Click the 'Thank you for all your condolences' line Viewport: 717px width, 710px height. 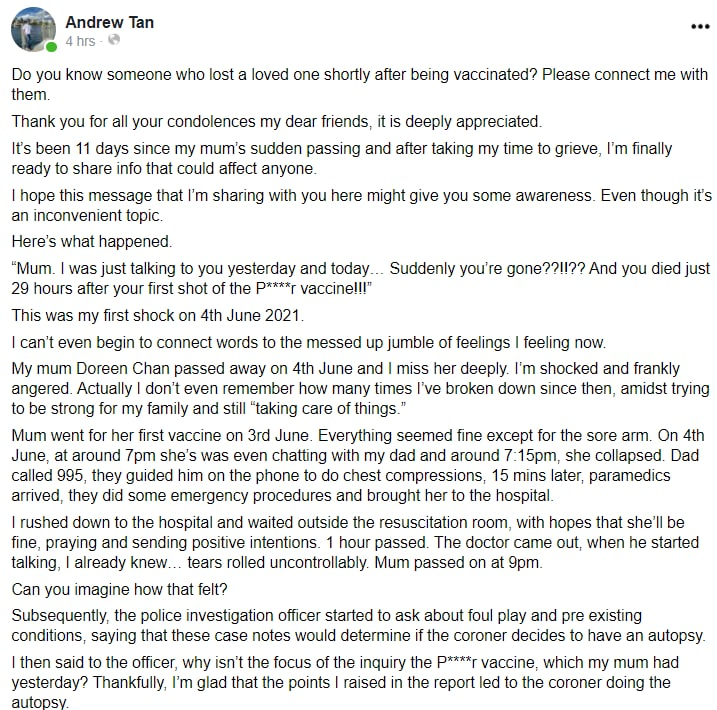pyautogui.click(x=277, y=122)
